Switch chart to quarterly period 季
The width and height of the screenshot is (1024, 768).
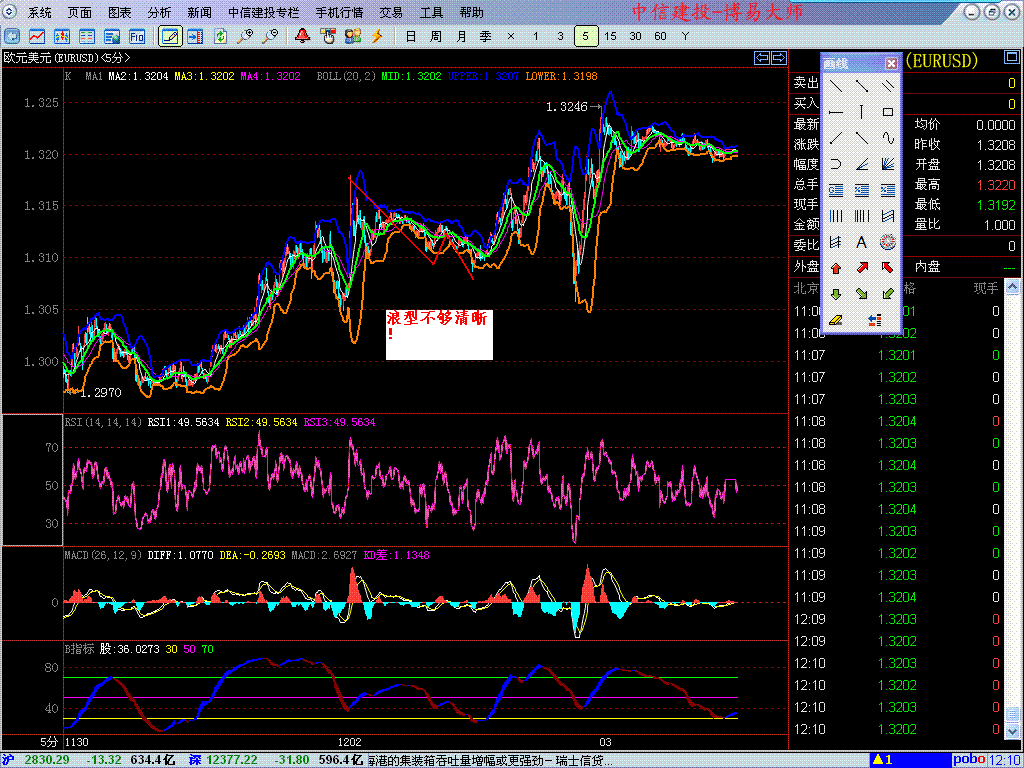[x=486, y=36]
